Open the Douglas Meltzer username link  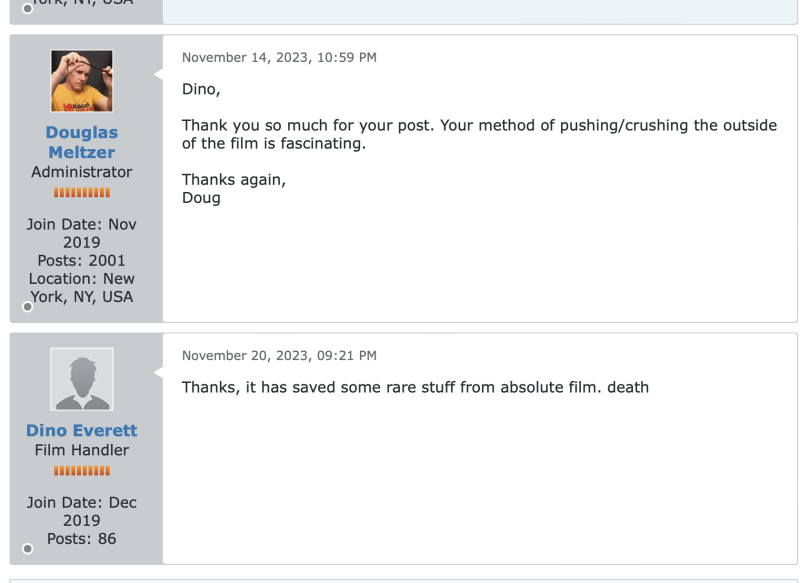tap(82, 142)
